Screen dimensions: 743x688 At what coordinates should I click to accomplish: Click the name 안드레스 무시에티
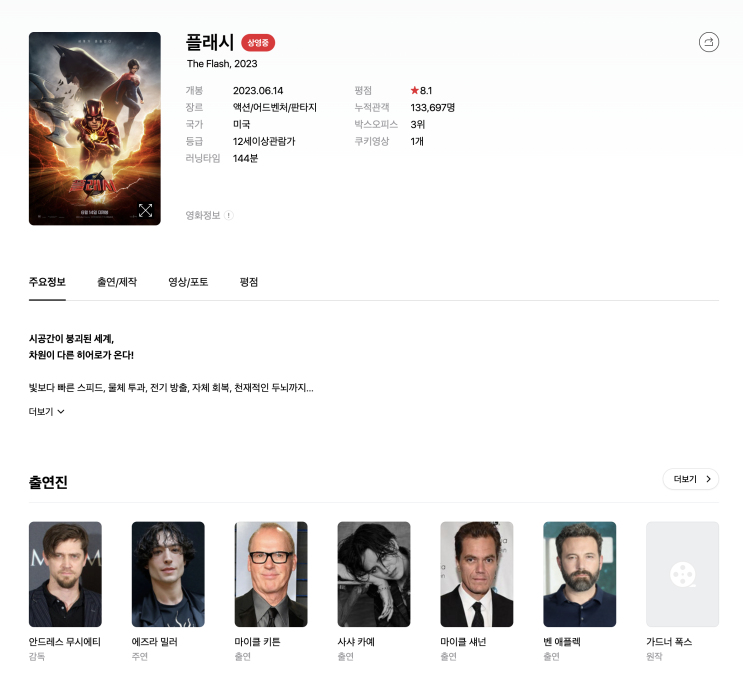(x=64, y=642)
